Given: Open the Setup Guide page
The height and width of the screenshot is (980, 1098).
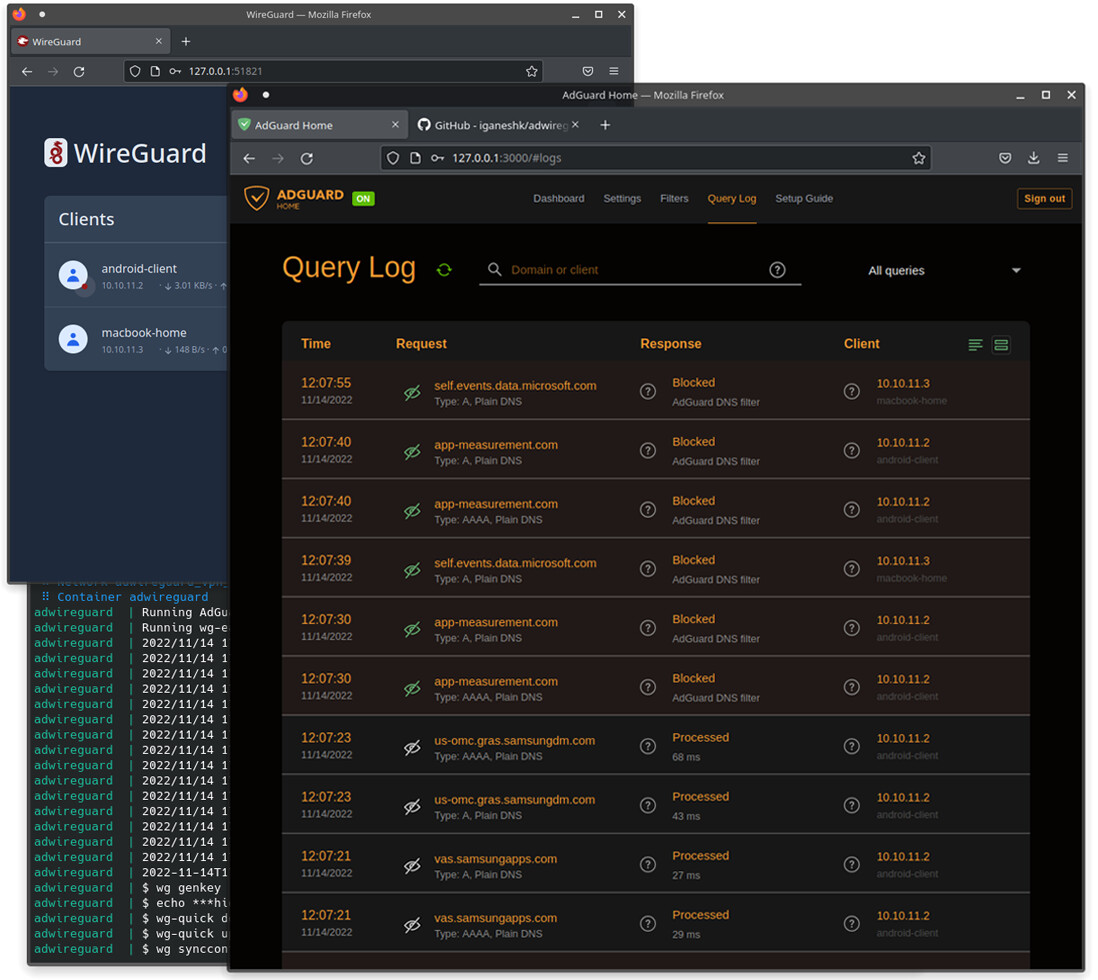Looking at the screenshot, I should [805, 199].
